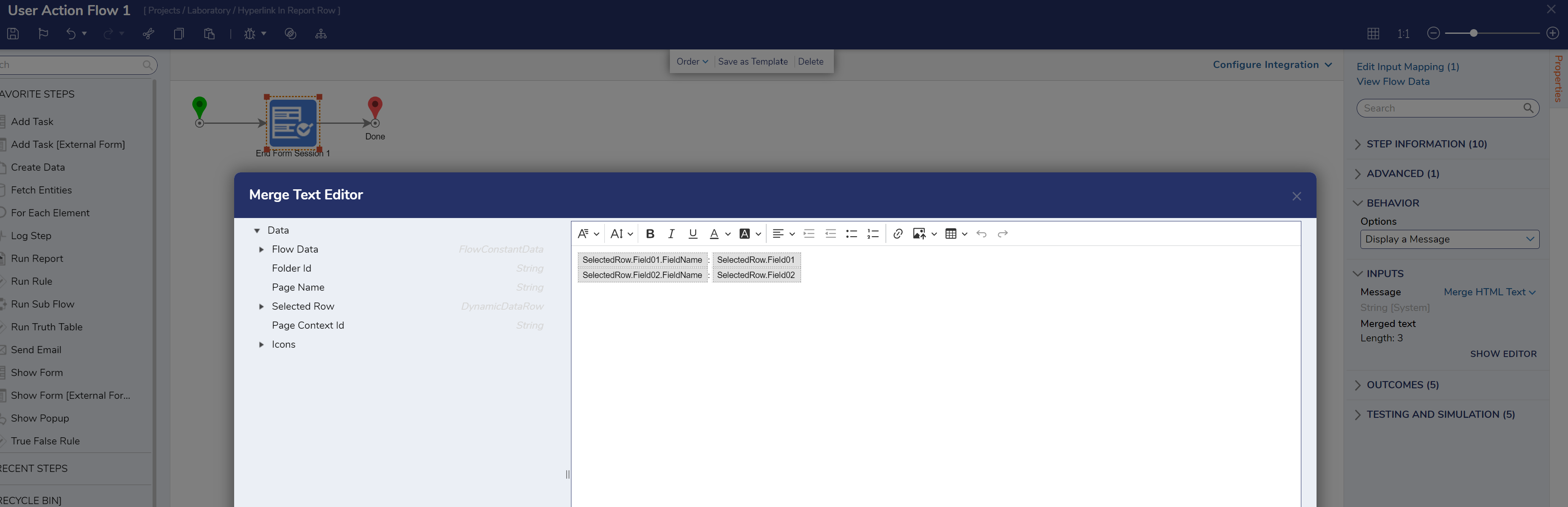The image size is (1568, 507).
Task: Open the Order dropdown menu
Action: click(692, 61)
